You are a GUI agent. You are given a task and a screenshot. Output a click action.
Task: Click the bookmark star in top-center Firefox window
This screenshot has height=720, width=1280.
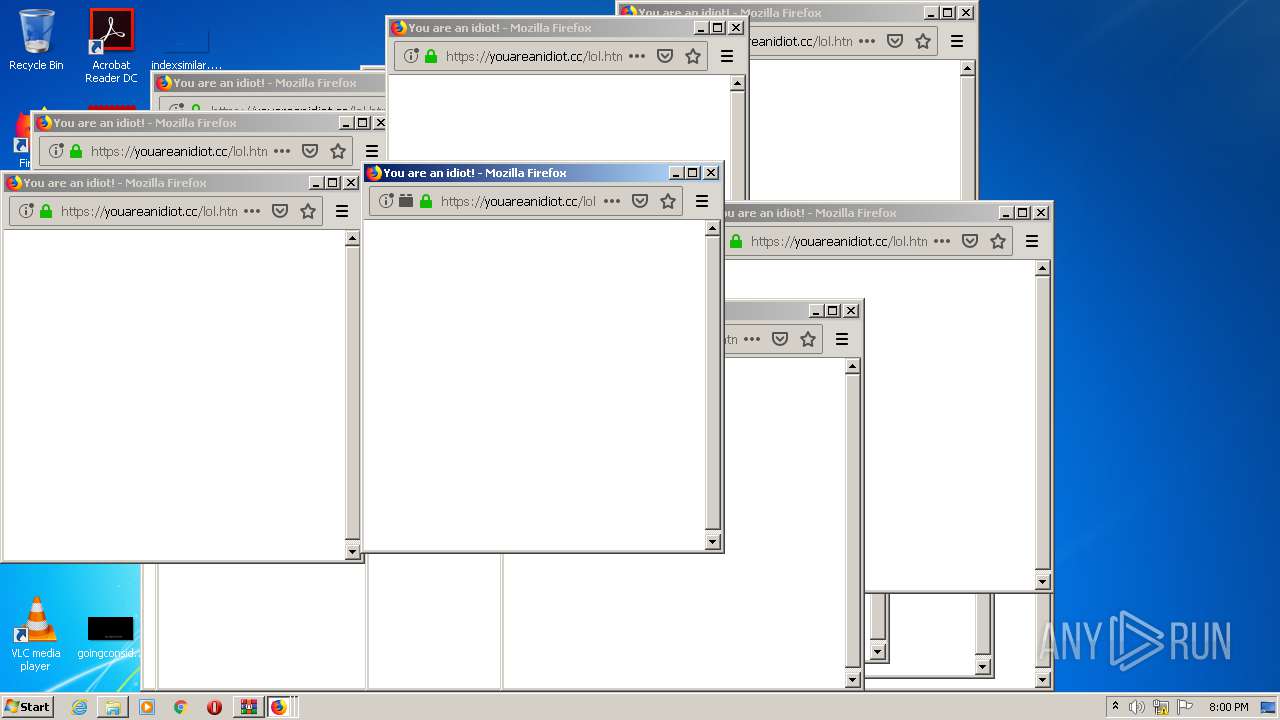pos(693,56)
